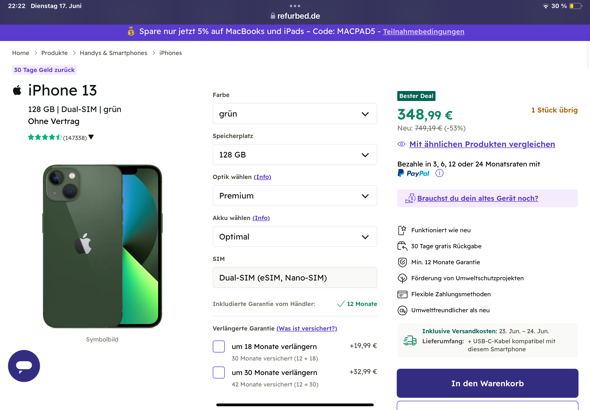Check the 18 Monate verlängern warranty box
This screenshot has height=410, width=590.
point(219,346)
